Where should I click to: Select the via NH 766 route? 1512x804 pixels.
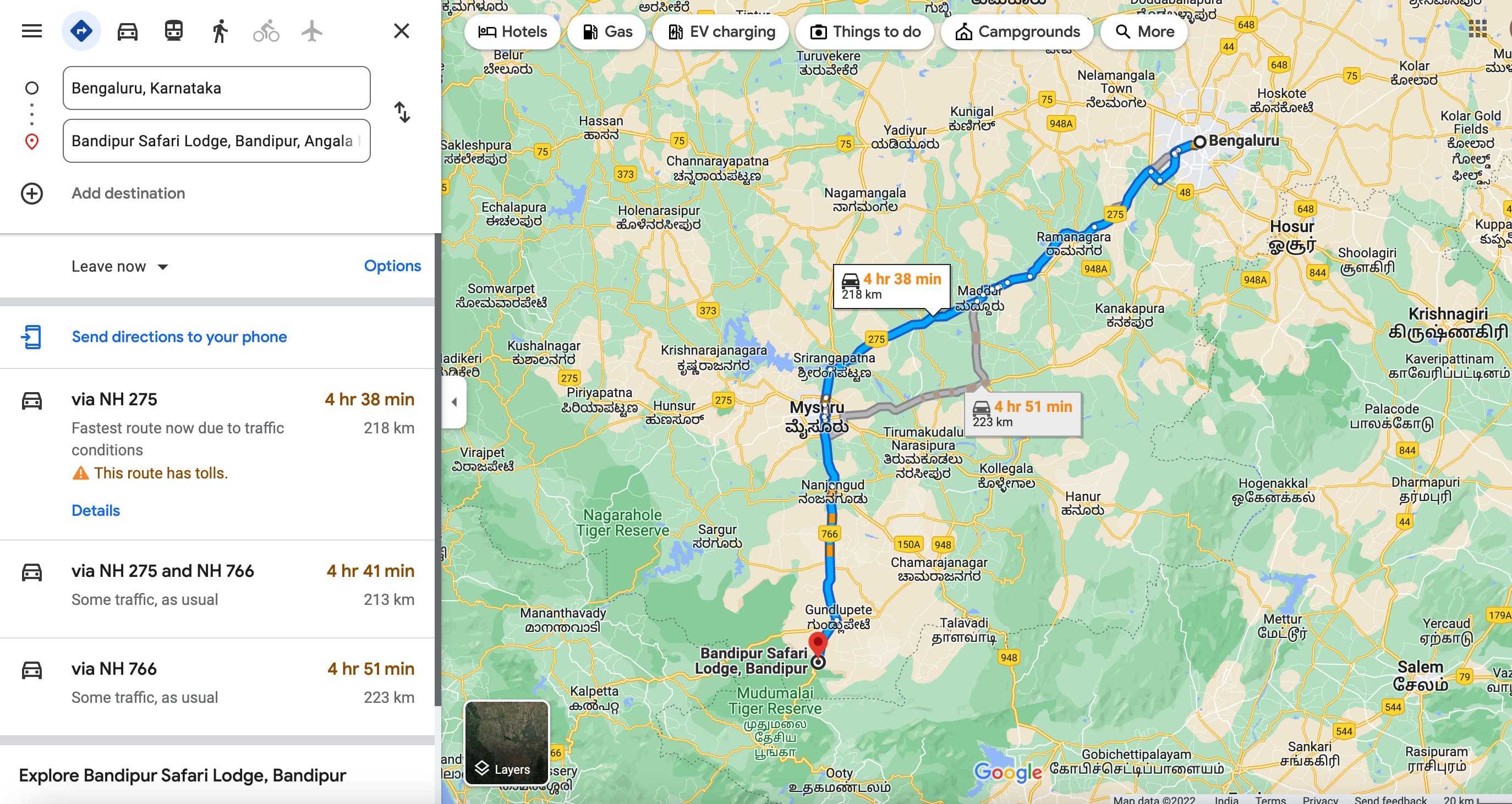(x=217, y=687)
